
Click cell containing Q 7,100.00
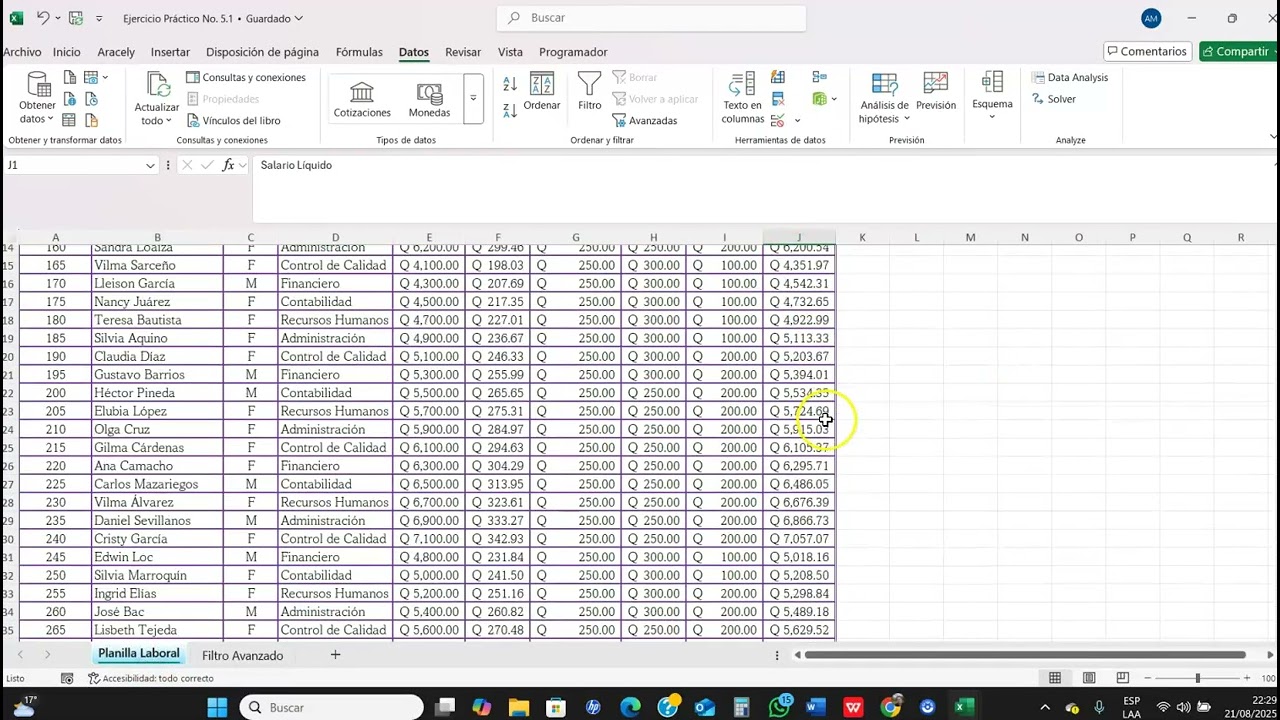[429, 539]
